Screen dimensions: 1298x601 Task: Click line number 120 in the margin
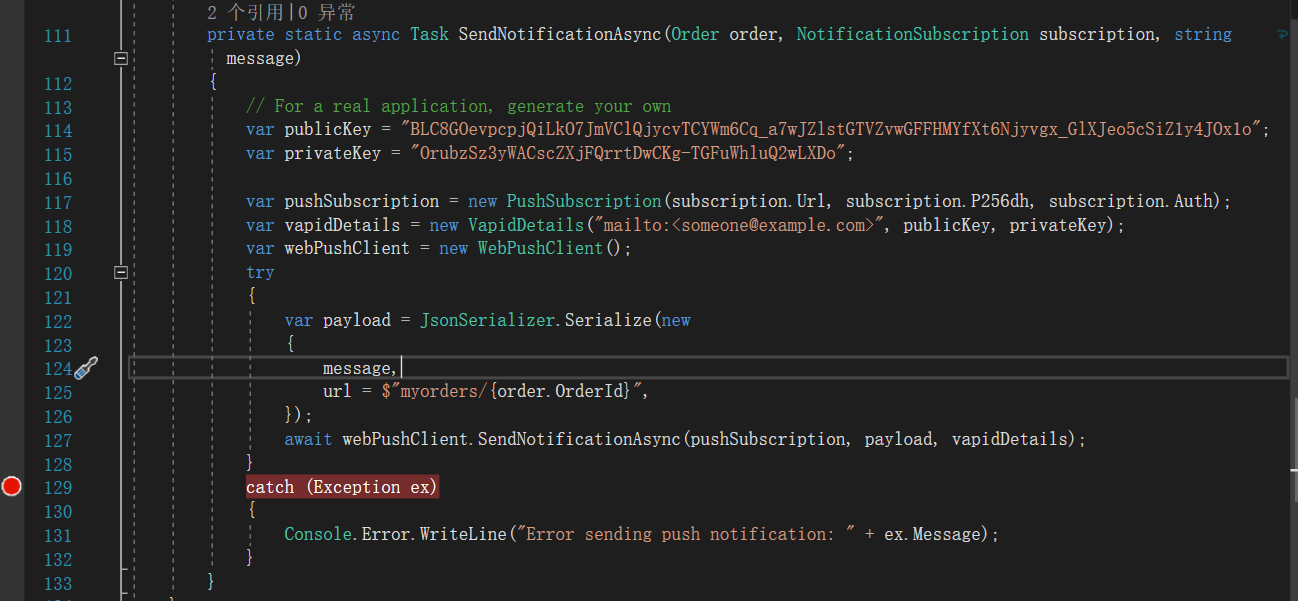[58, 273]
